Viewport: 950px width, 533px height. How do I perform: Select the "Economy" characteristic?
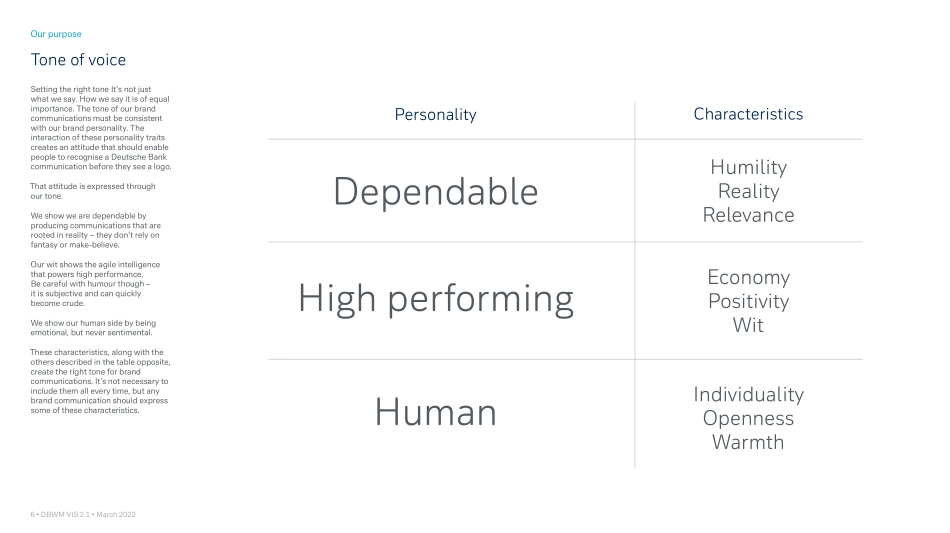[748, 277]
